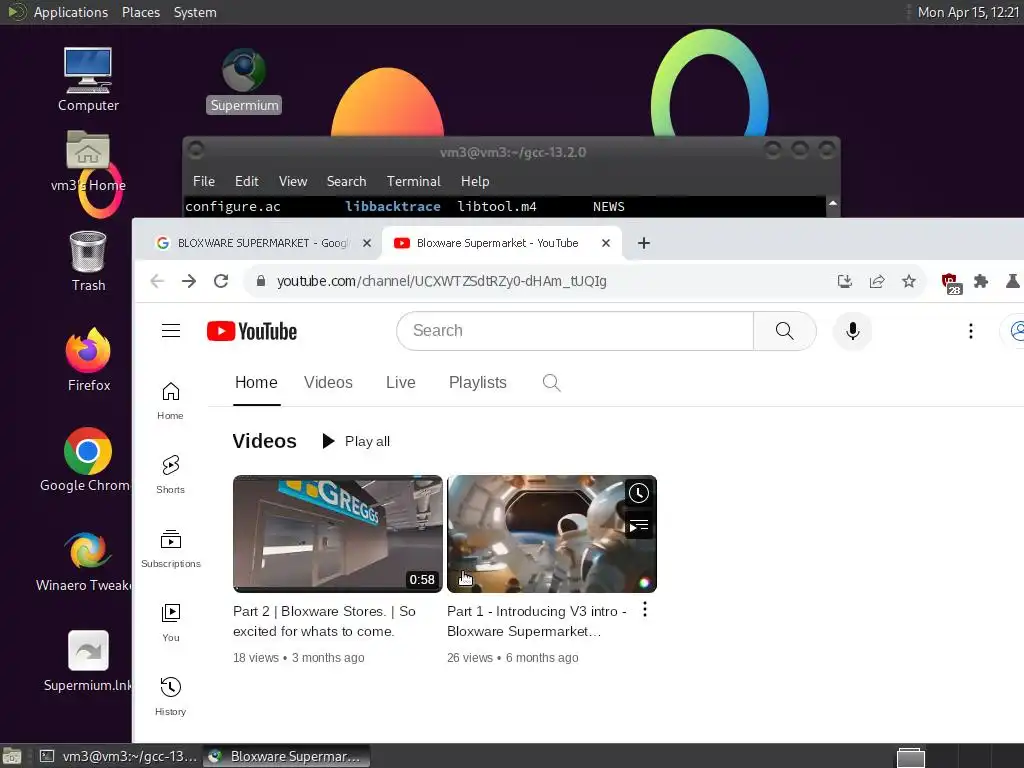
Task: Start voice search with microphone icon
Action: (852, 331)
